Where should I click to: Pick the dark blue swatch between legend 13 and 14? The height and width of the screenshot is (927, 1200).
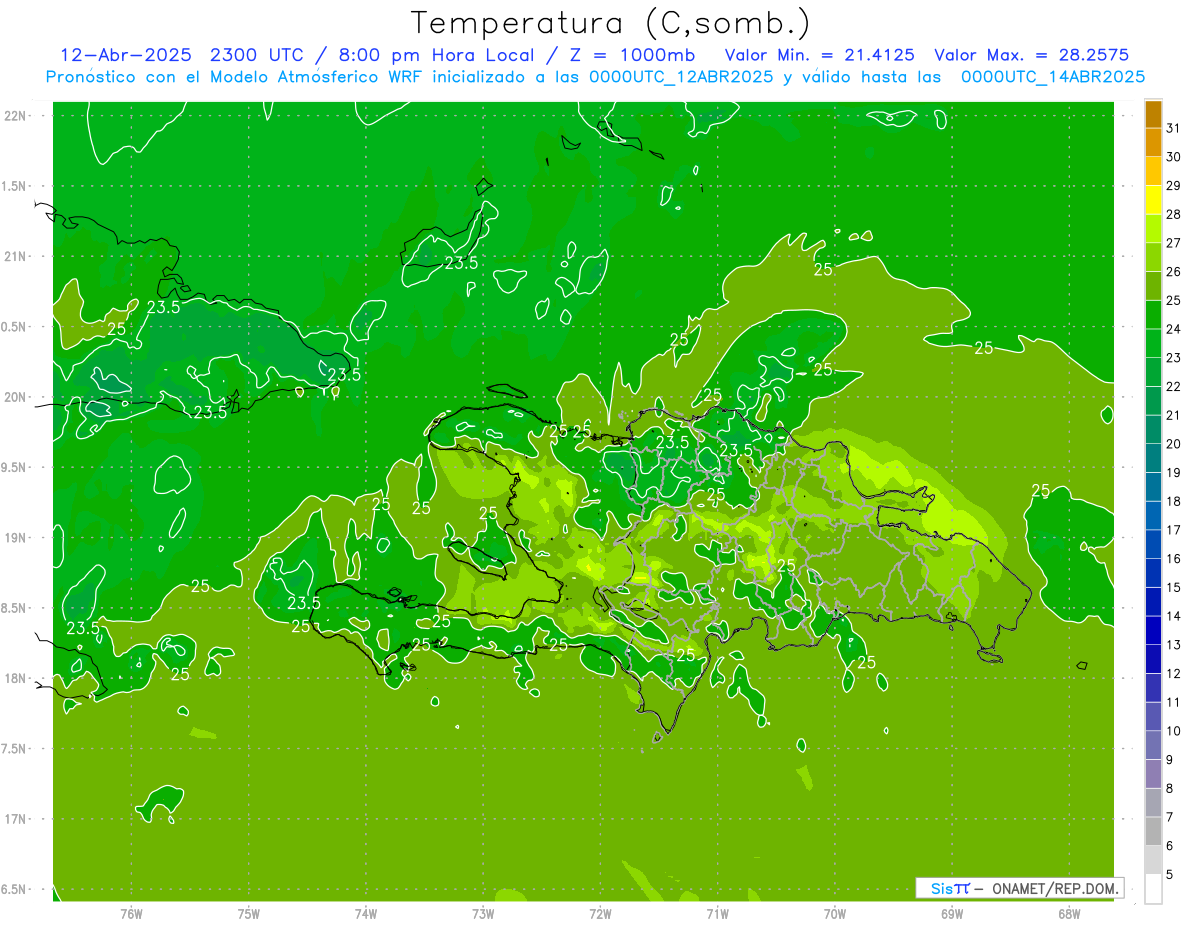[x=1153, y=630]
